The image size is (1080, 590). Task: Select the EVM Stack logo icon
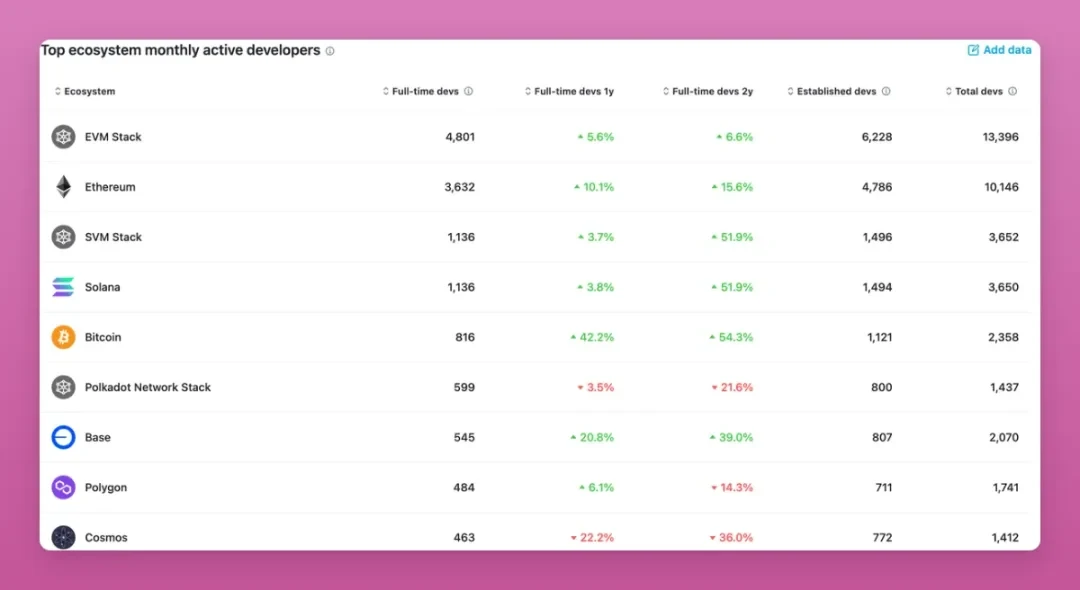[x=63, y=137]
